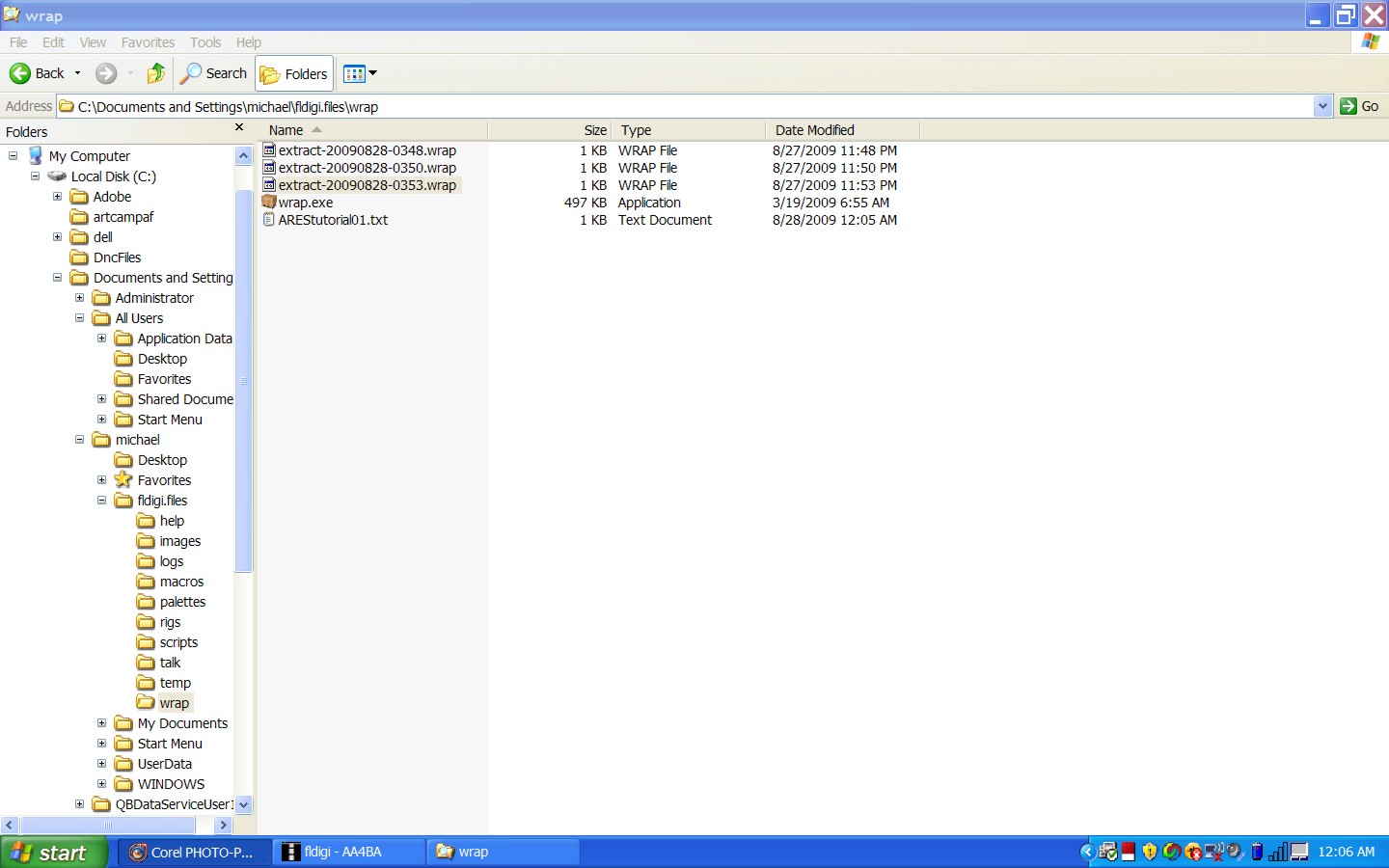This screenshot has width=1389, height=868.
Task: Collapse the Documents and Settings node
Action: point(57,277)
